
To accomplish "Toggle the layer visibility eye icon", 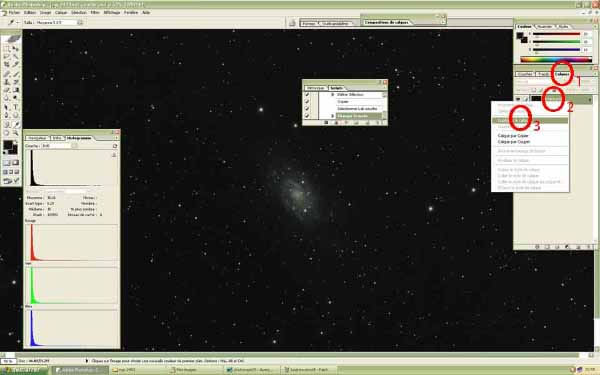I will click(518, 99).
